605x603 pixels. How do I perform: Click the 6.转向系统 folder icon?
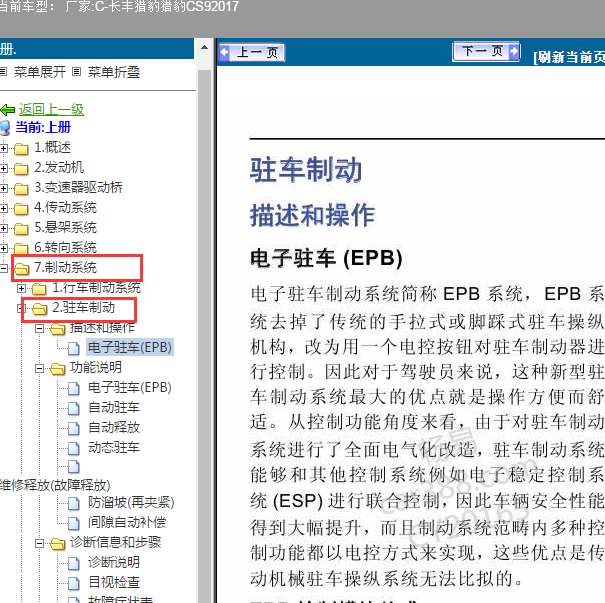[21, 248]
